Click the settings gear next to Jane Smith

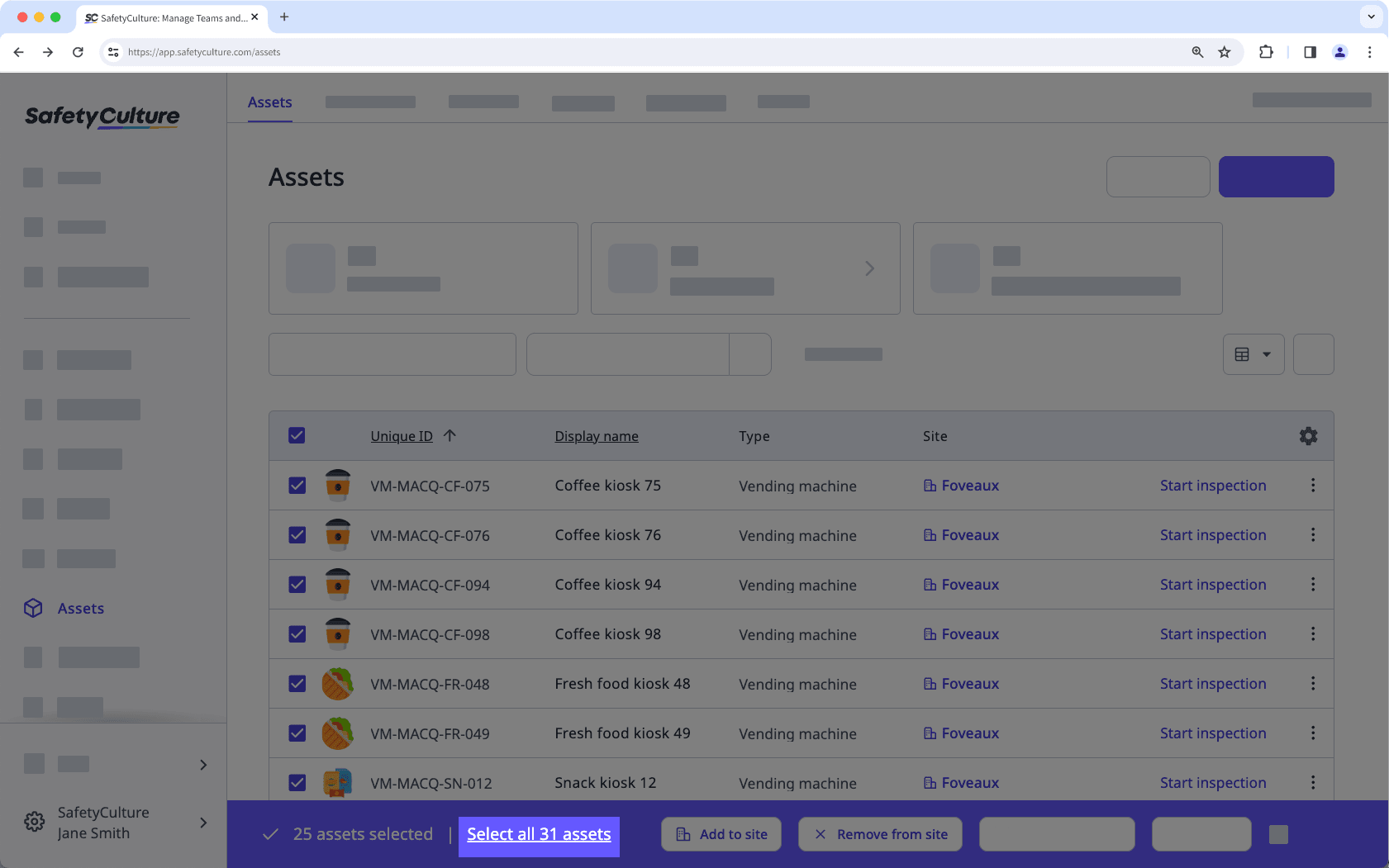pos(34,822)
